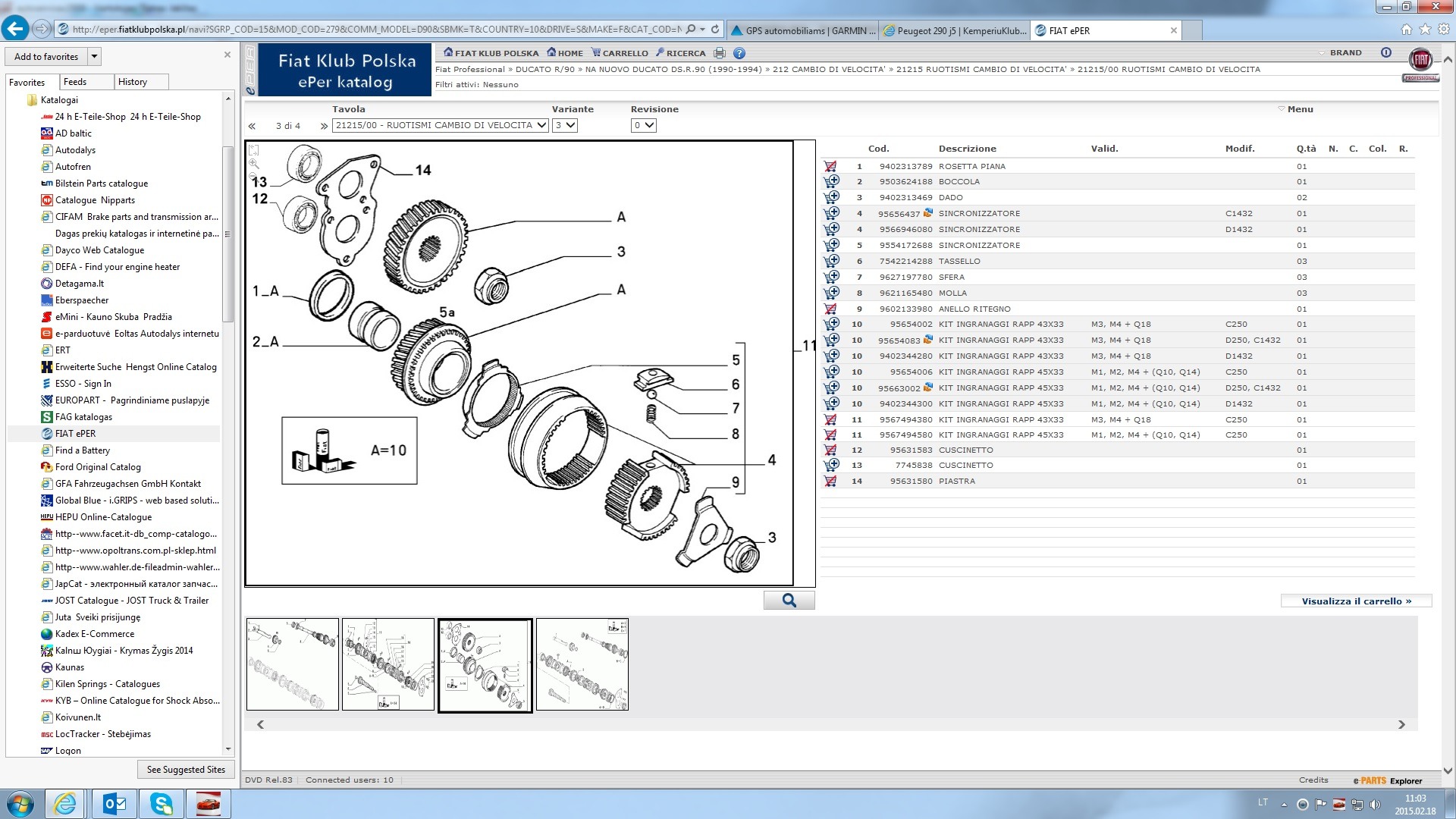Go back with browser back button
The width and height of the screenshot is (1456, 819).
(15, 29)
